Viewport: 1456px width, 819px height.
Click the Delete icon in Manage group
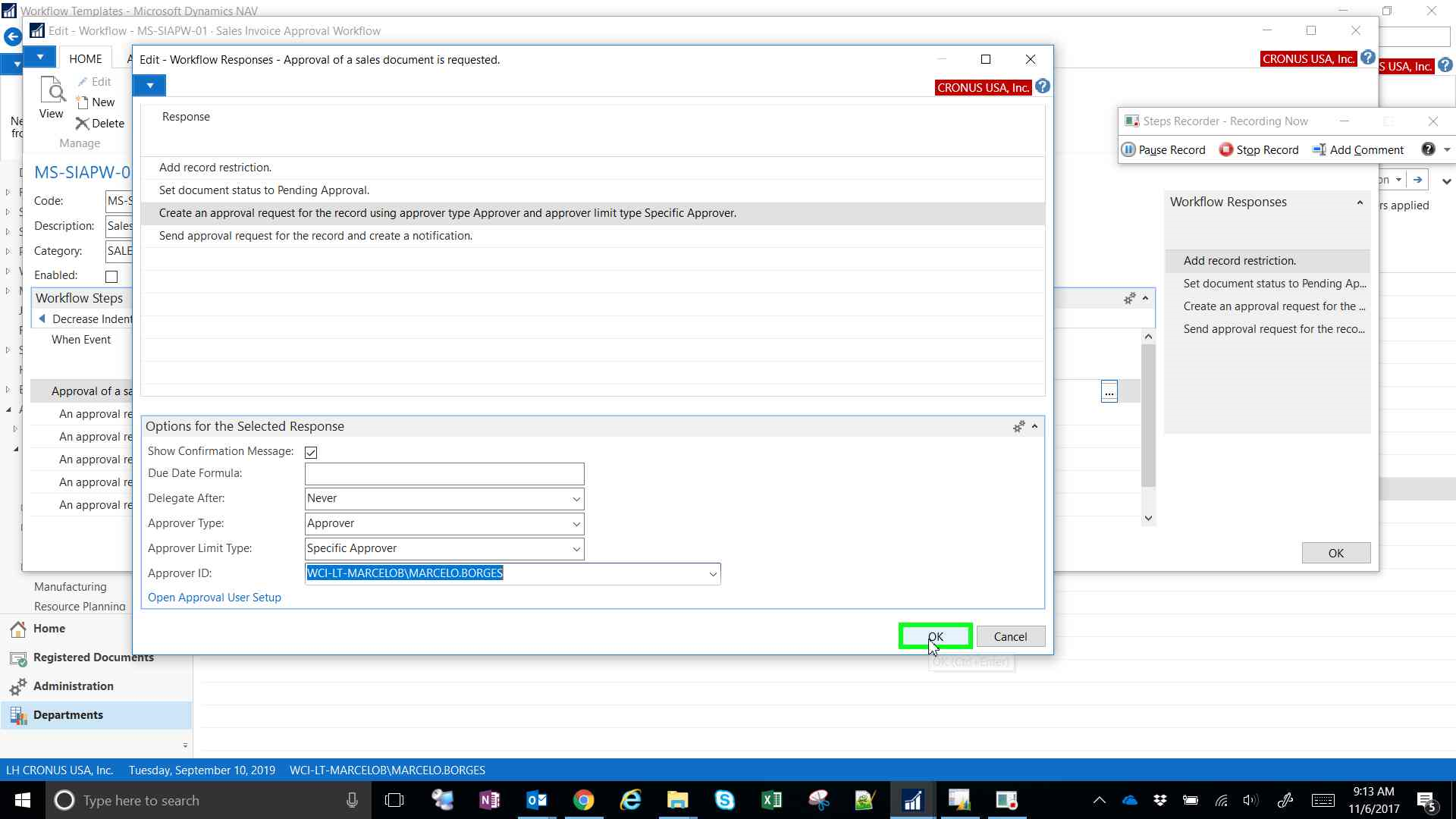point(82,124)
